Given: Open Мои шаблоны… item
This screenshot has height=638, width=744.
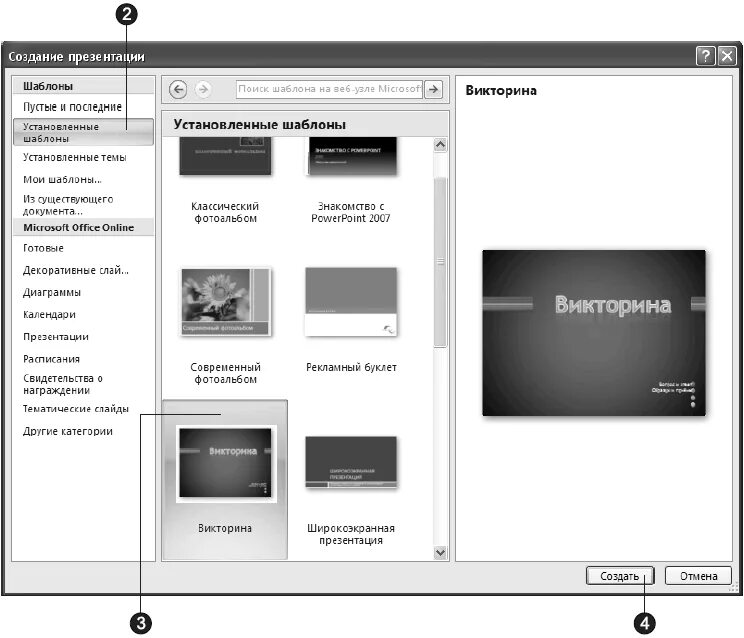Looking at the screenshot, I should tap(62, 179).
